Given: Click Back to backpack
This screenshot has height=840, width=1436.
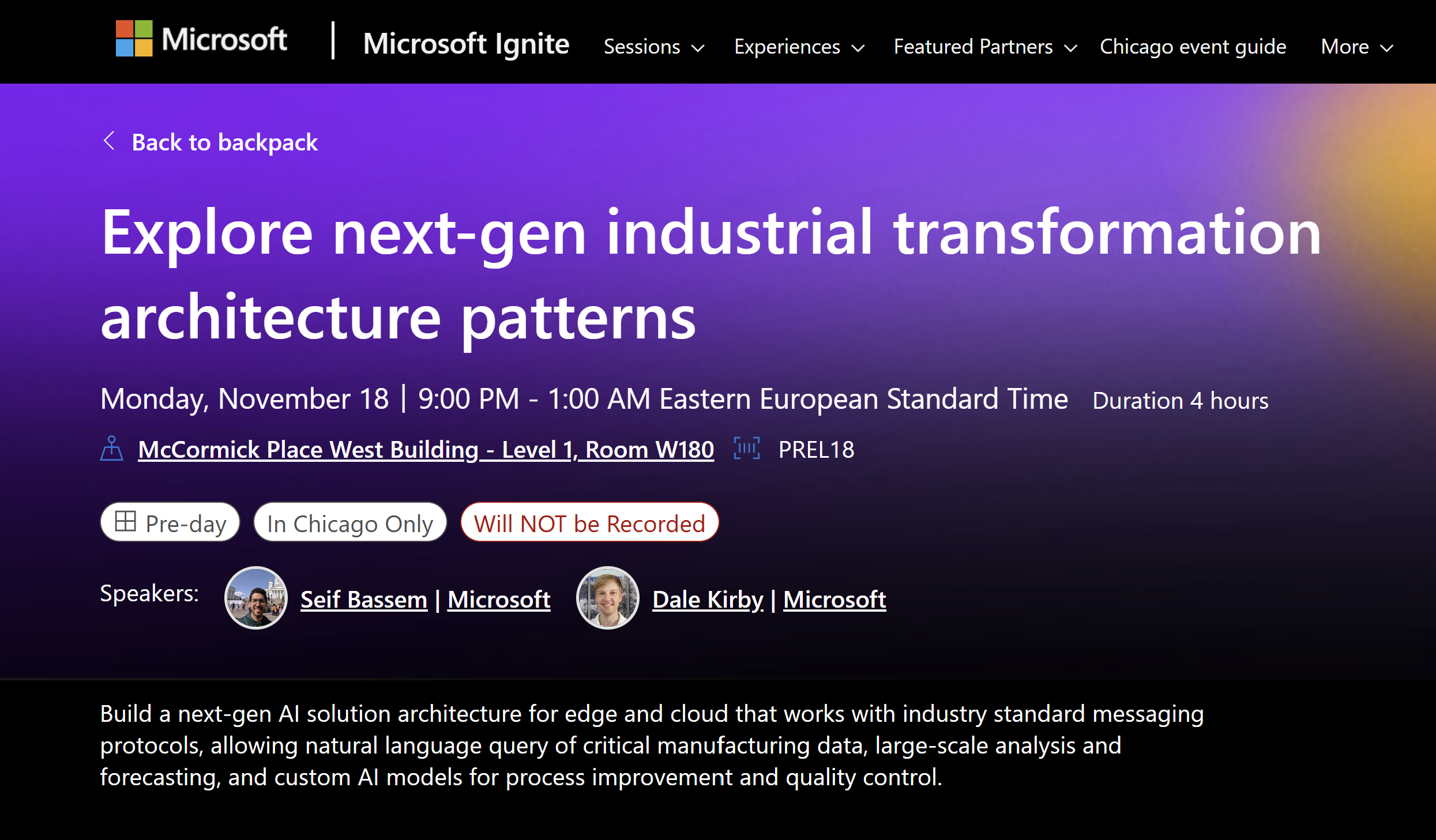Looking at the screenshot, I should (225, 142).
